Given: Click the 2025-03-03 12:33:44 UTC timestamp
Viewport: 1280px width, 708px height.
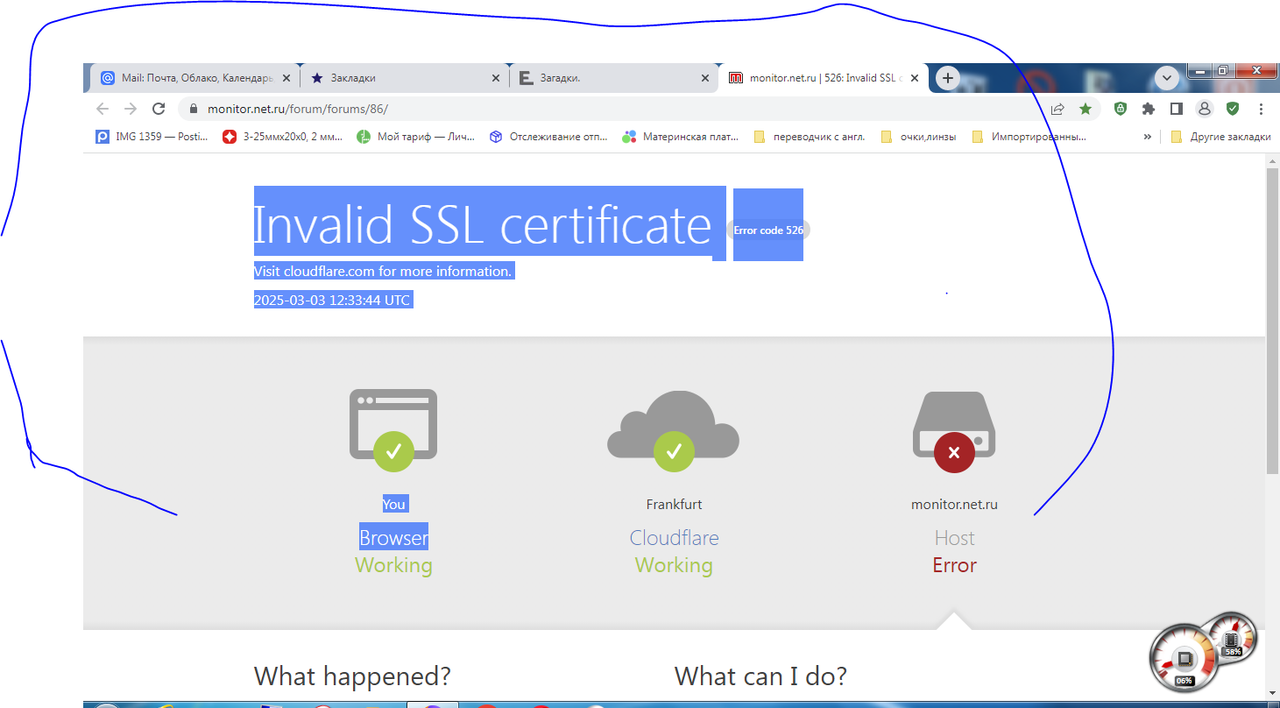Looking at the screenshot, I should pos(332,300).
